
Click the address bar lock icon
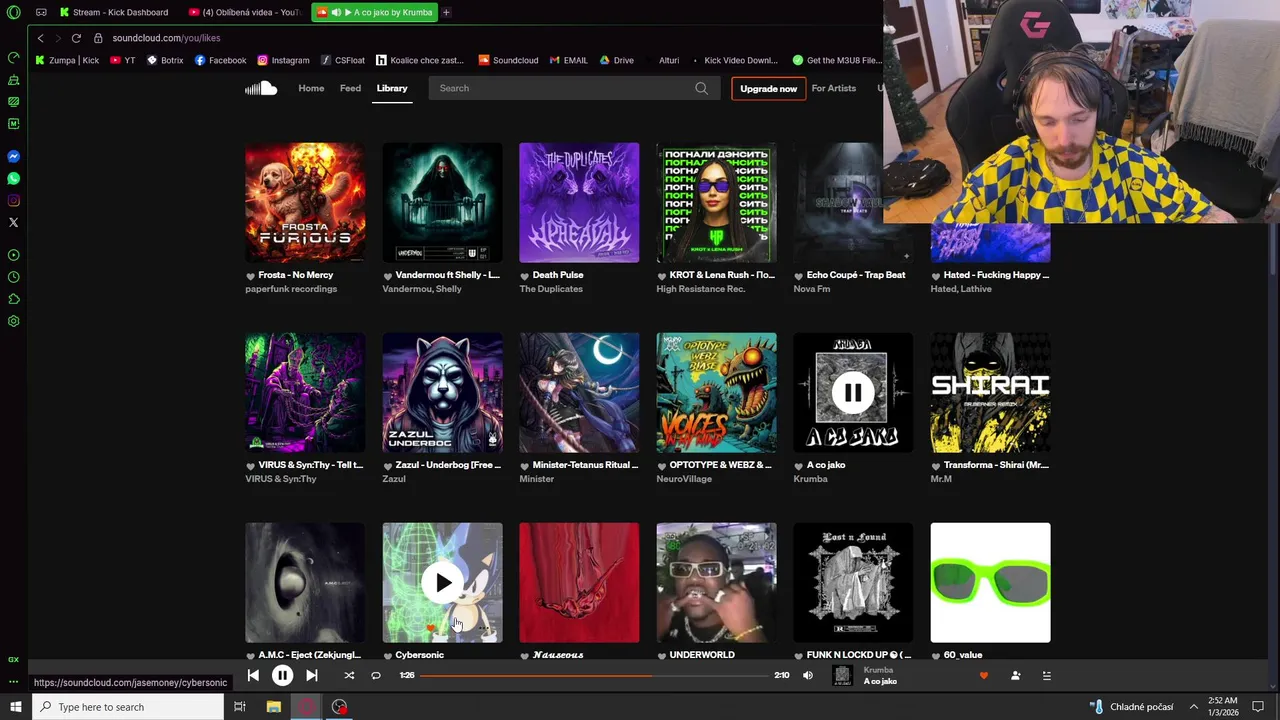(x=98, y=38)
